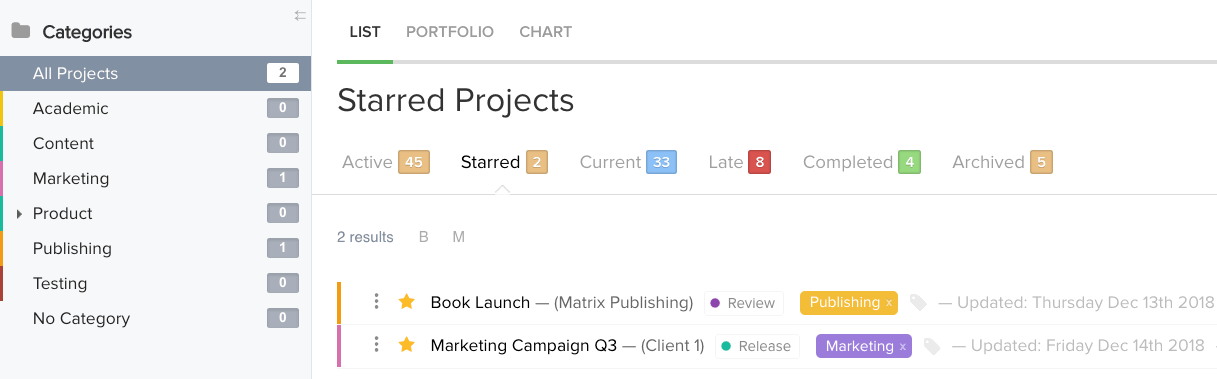Switch to the Chart view tab

pyautogui.click(x=546, y=32)
